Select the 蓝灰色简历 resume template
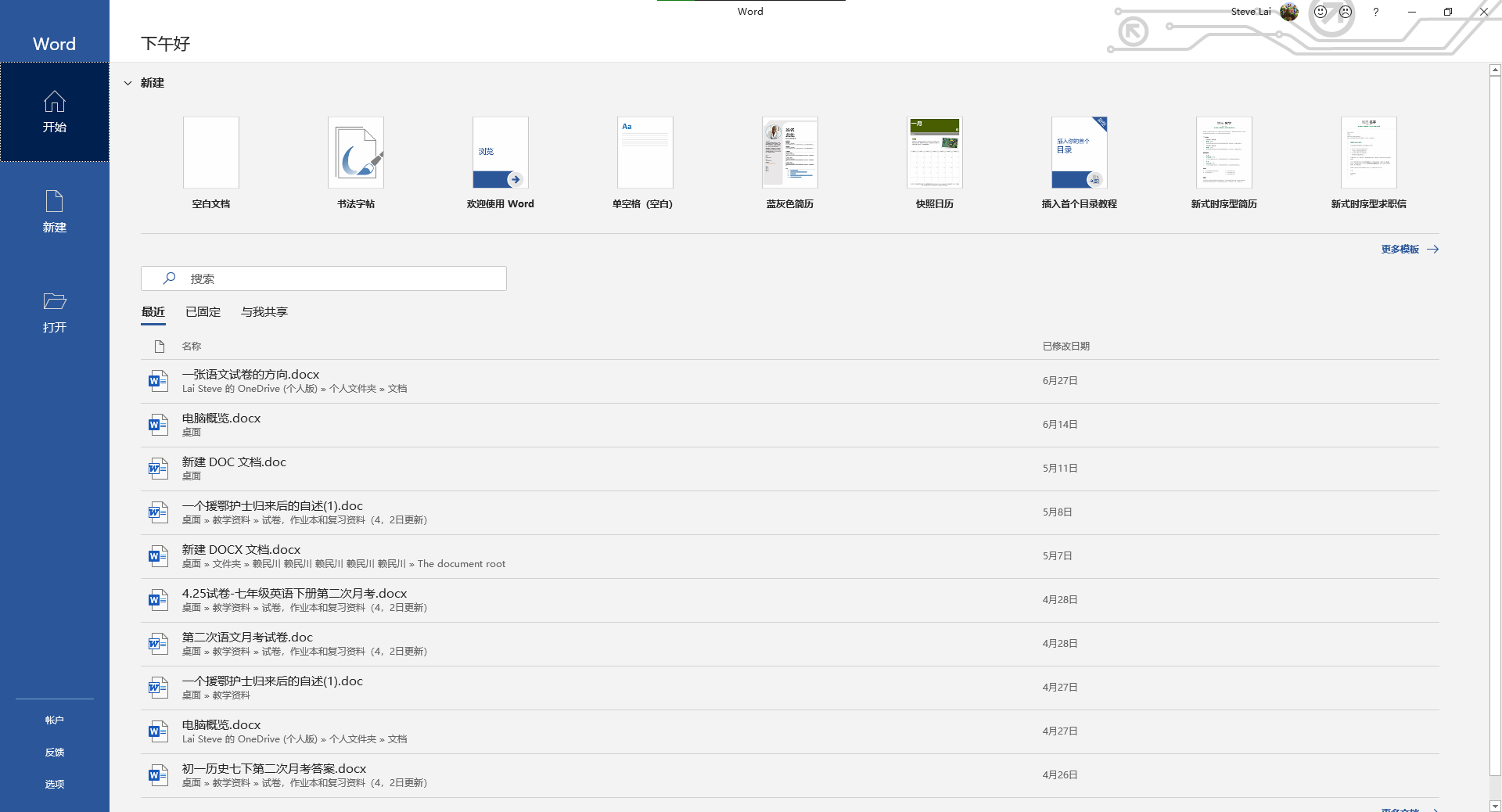Image resolution: width=1502 pixels, height=812 pixels. tap(790, 163)
